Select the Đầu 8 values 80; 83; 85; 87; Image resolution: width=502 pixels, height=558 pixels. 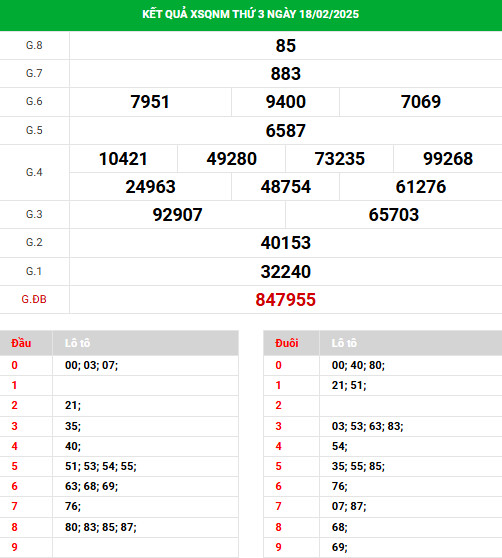(x=101, y=527)
